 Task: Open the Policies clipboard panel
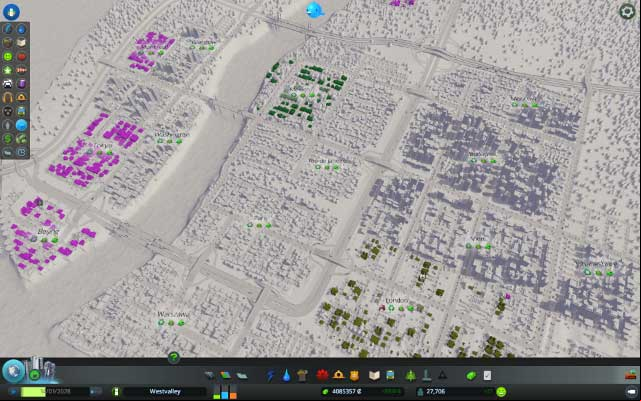tap(487, 375)
